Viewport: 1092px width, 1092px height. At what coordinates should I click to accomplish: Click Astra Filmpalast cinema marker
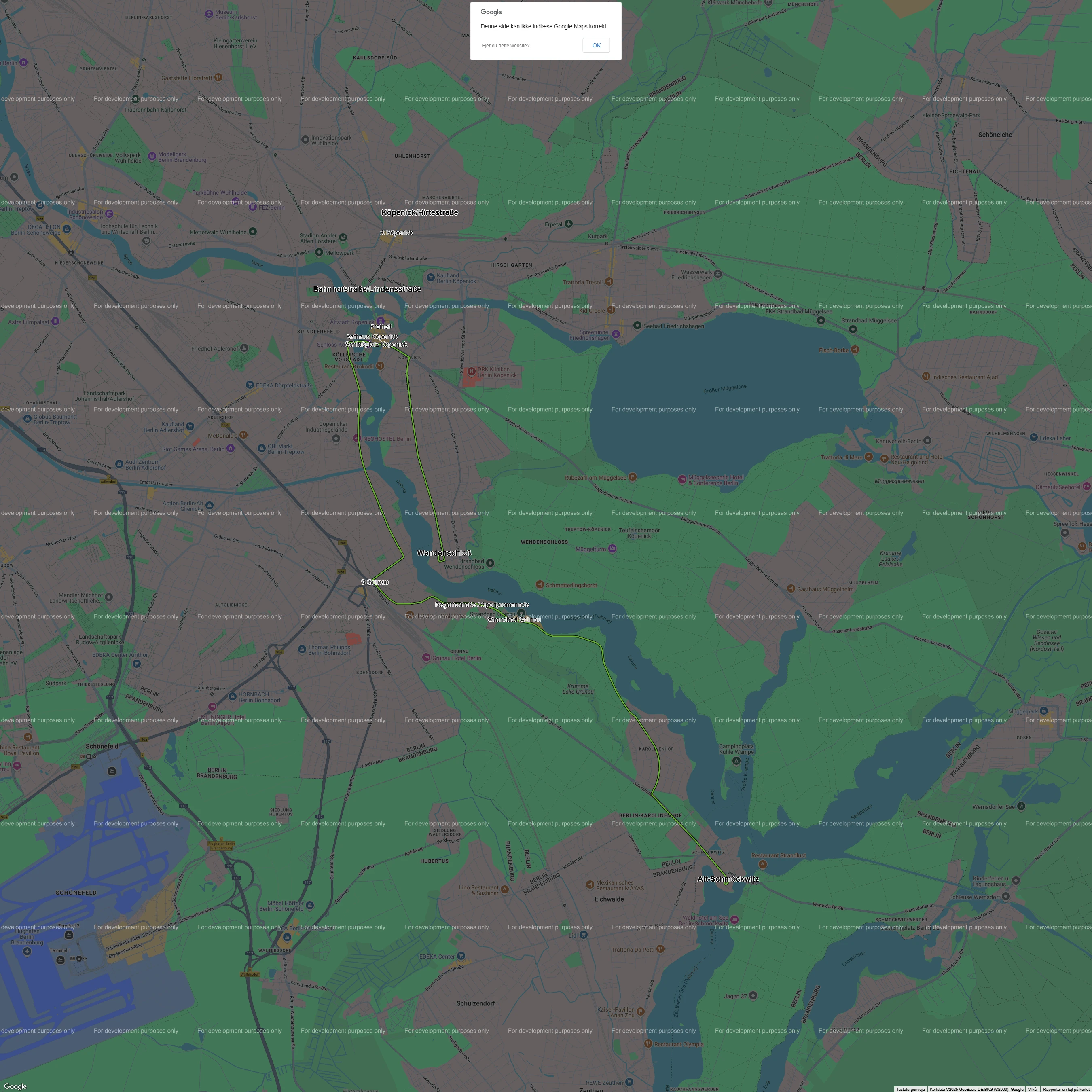coord(55,322)
